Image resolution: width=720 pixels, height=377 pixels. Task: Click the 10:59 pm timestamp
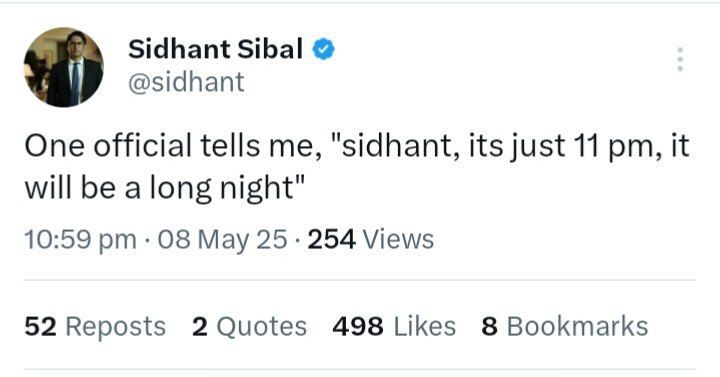click(80, 240)
